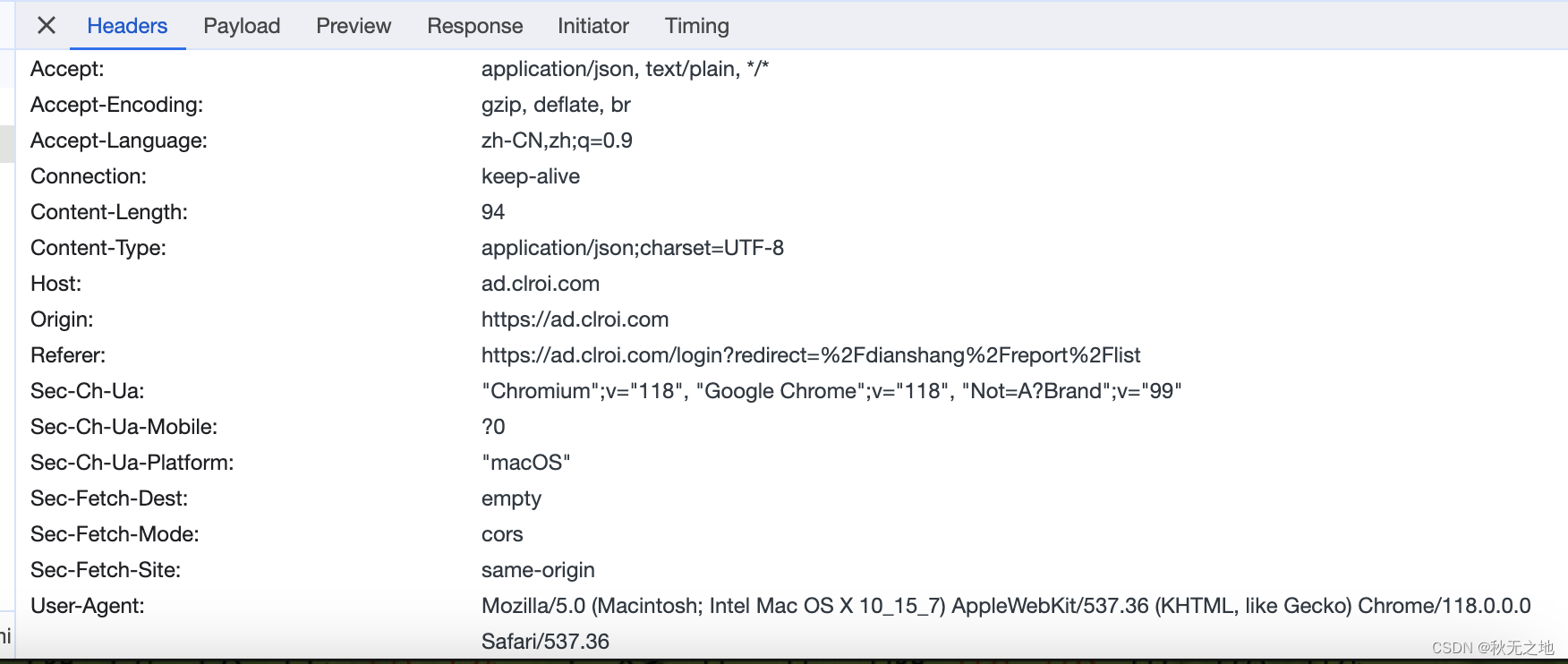The width and height of the screenshot is (1568, 664).
Task: Select the User-Agent header value
Action: click(x=1005, y=606)
